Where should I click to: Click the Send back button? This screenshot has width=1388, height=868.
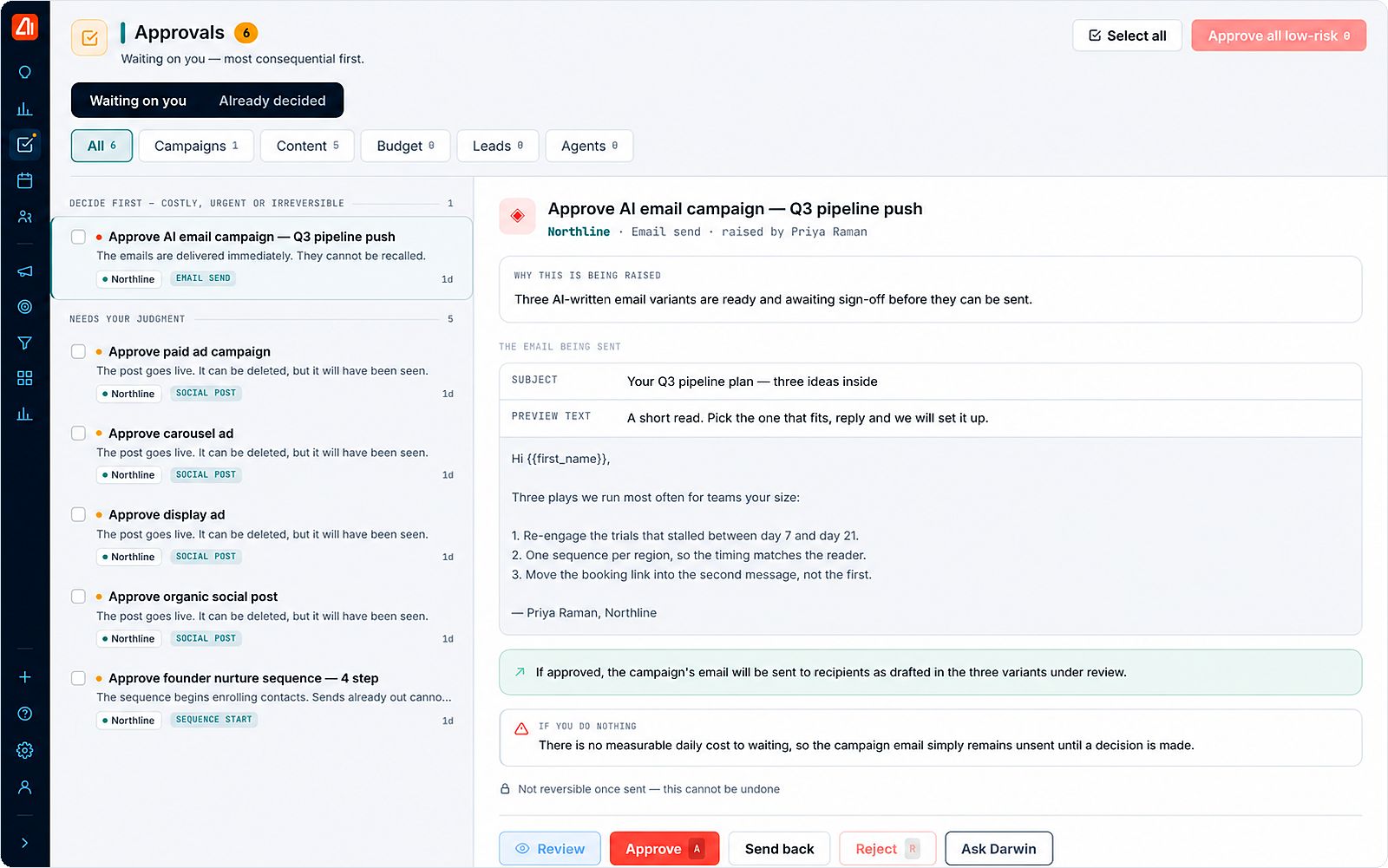tap(779, 849)
